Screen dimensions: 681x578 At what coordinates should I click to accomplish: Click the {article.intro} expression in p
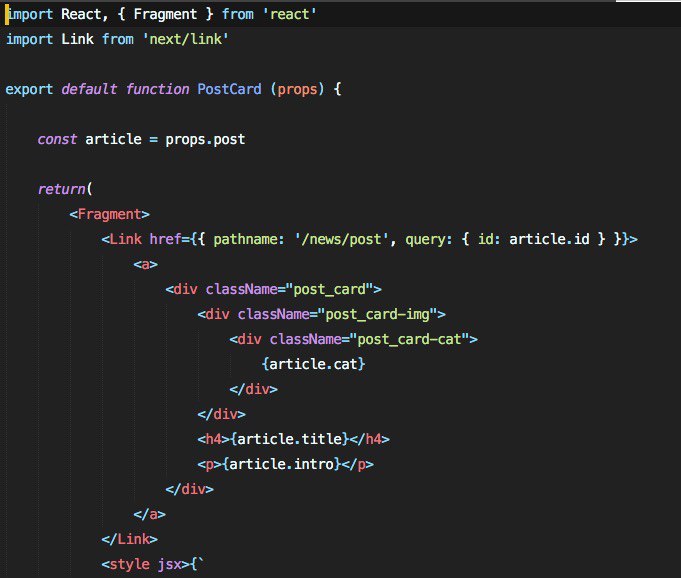pos(281,464)
